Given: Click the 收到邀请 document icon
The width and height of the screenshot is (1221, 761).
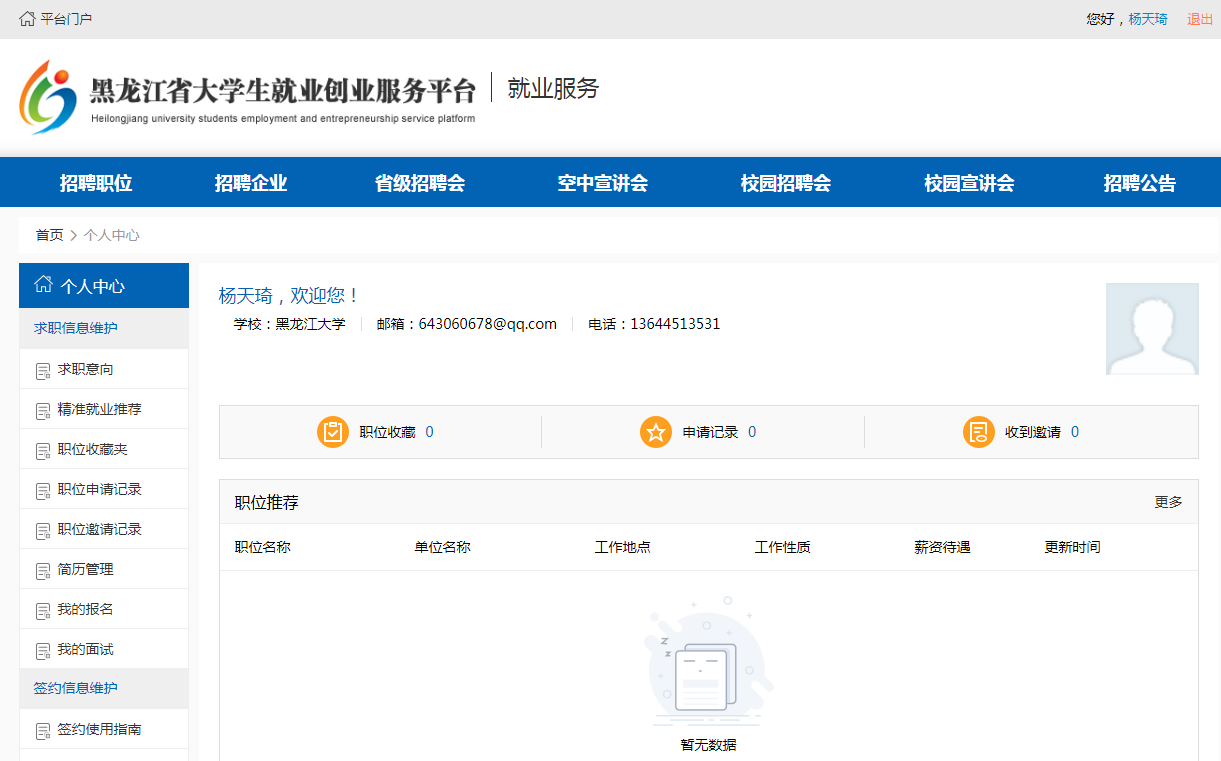Looking at the screenshot, I should pyautogui.click(x=978, y=431).
